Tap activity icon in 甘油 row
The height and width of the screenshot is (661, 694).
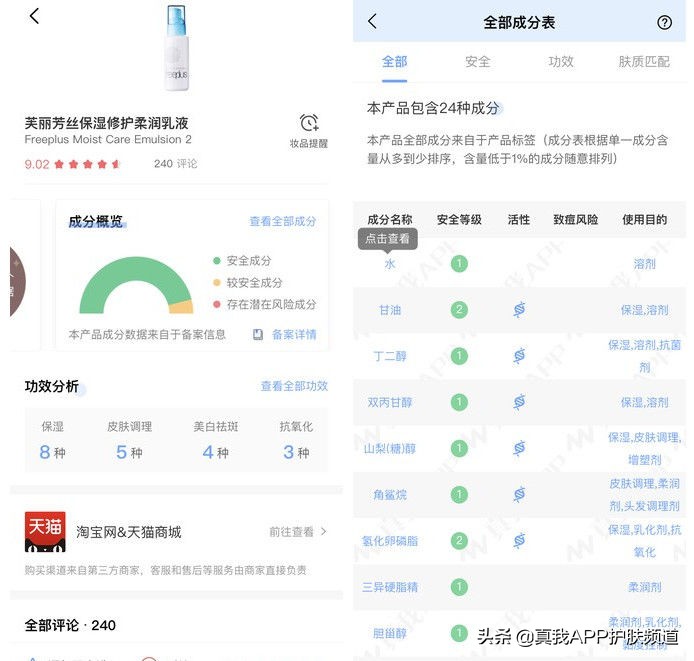point(519,309)
